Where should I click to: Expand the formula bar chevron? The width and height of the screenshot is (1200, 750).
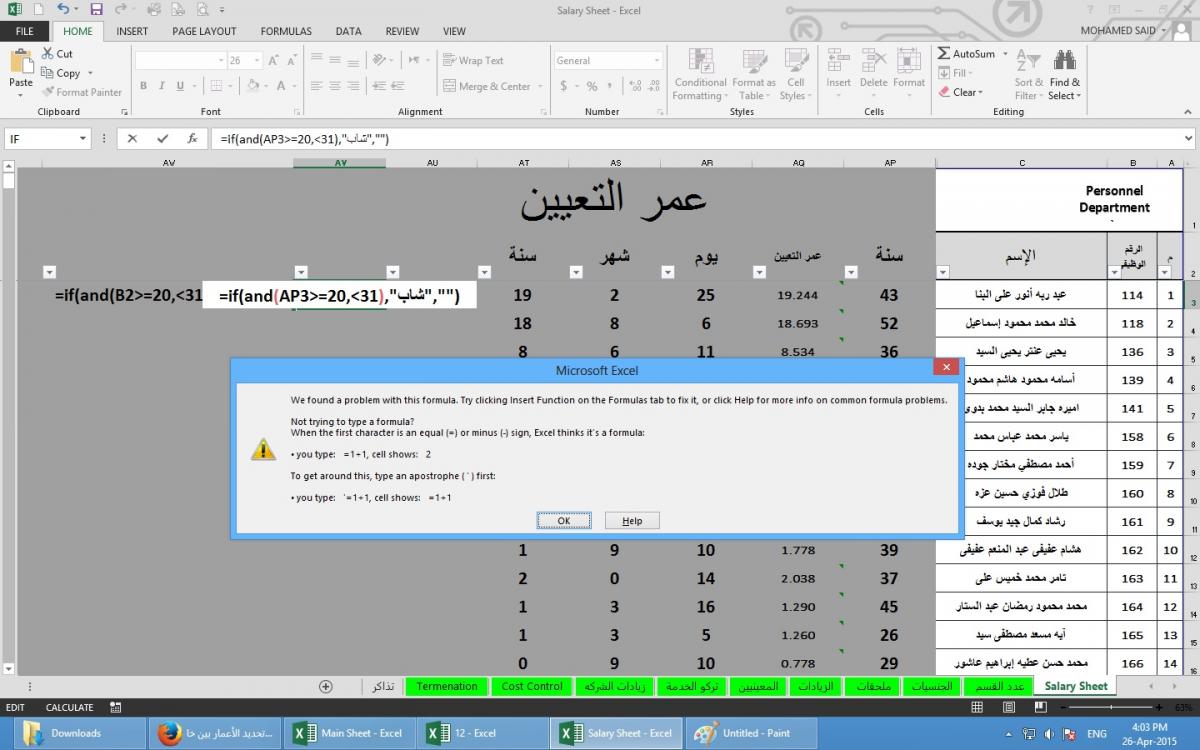1189,139
